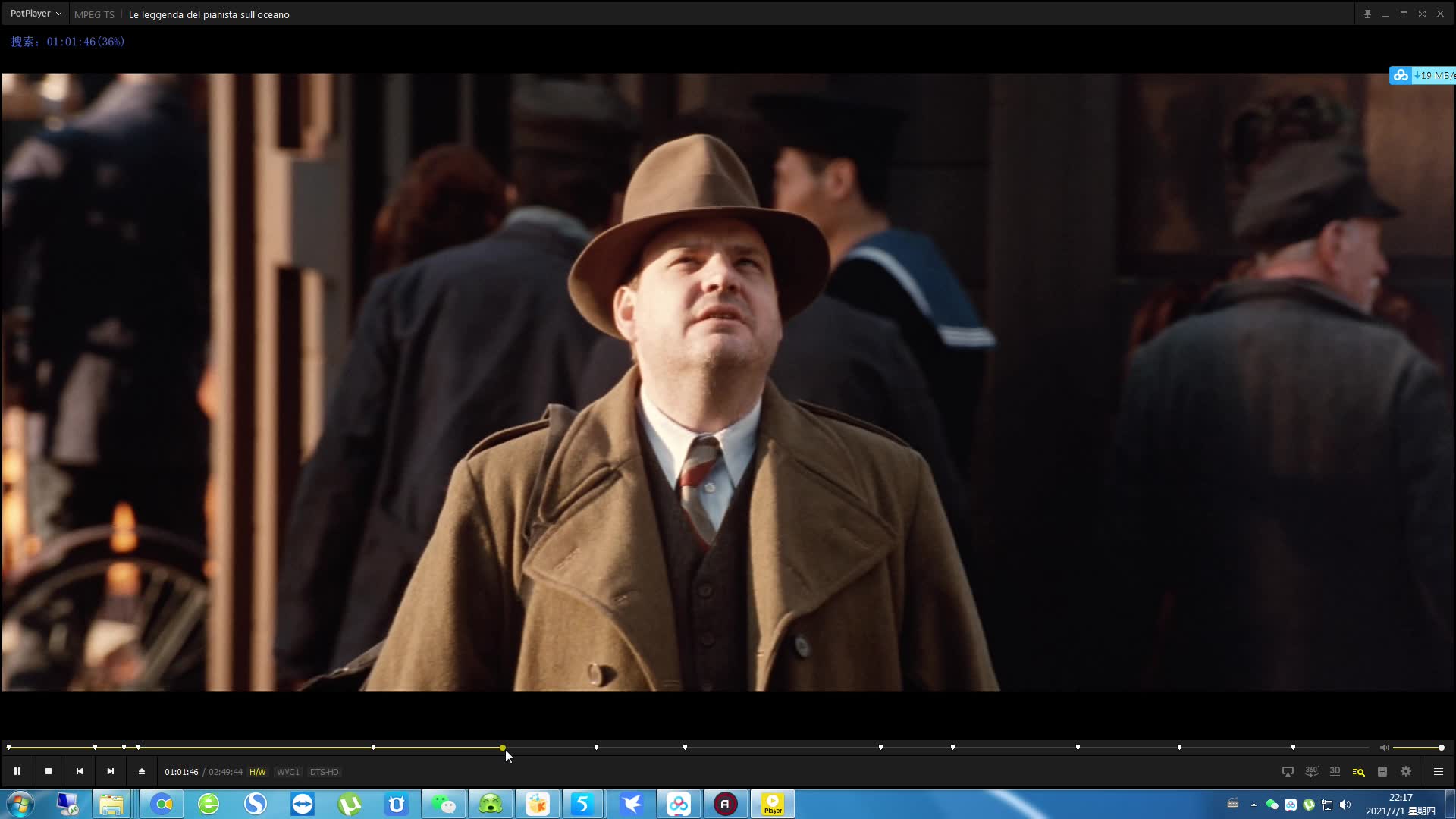Launch the Sogou browser S icon
The image size is (1456, 819).
coord(256,804)
